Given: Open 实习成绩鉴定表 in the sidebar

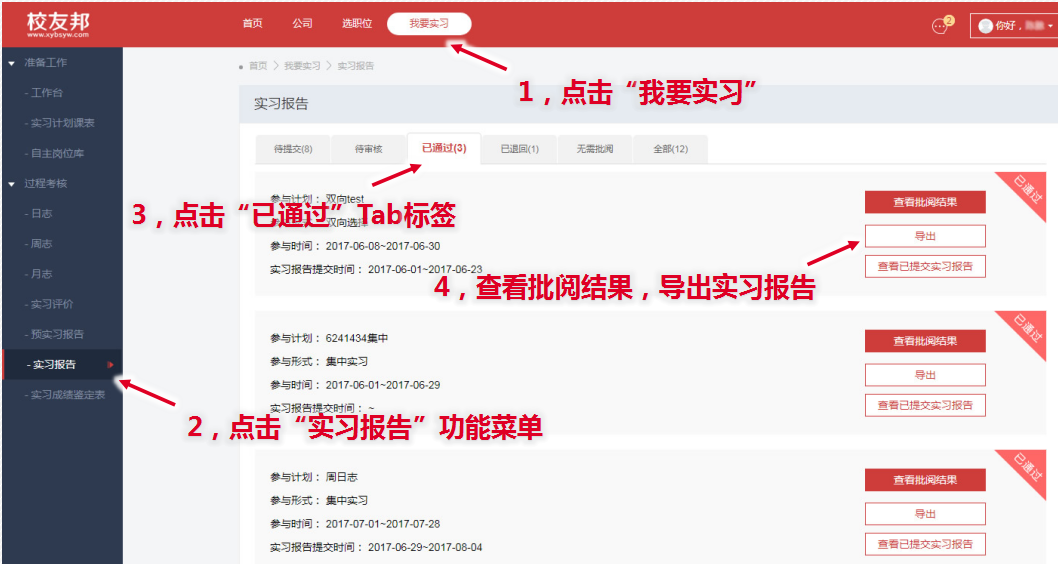Looking at the screenshot, I should tap(67, 395).
